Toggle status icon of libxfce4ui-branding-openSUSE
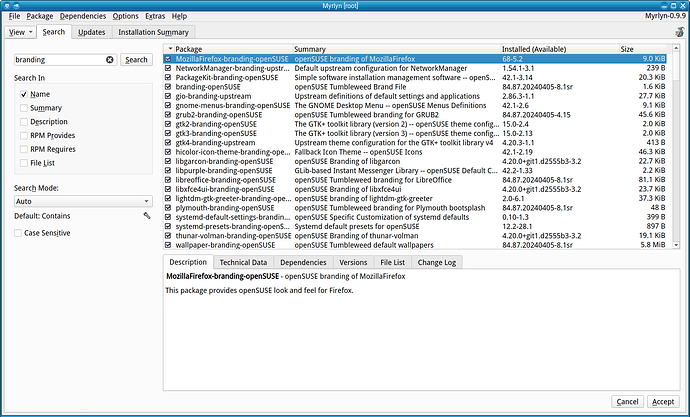 (x=168, y=189)
